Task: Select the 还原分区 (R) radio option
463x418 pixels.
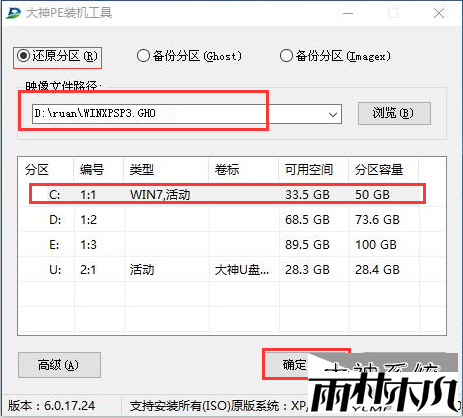Action: (57, 56)
